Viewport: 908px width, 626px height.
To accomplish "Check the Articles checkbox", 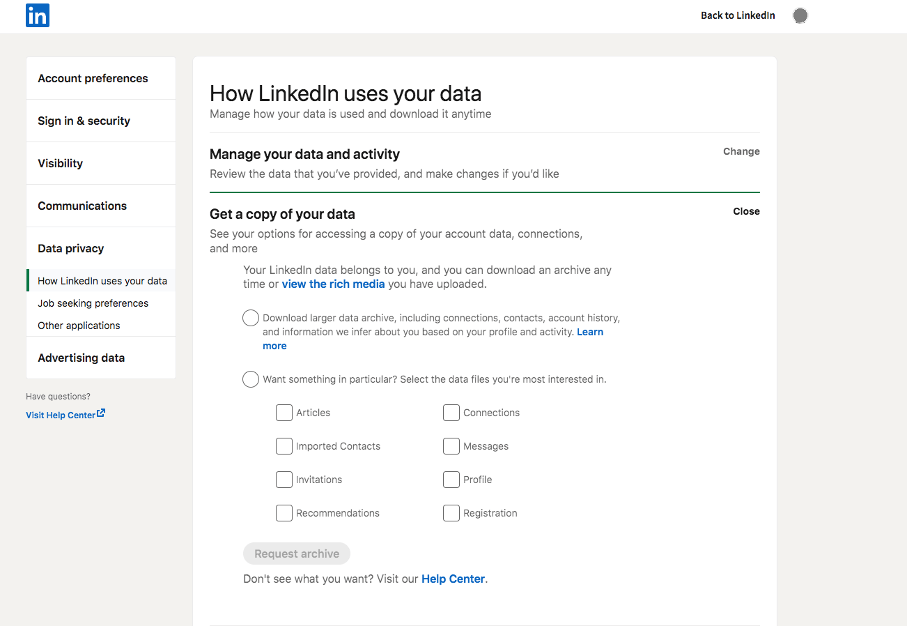I will pyautogui.click(x=284, y=412).
